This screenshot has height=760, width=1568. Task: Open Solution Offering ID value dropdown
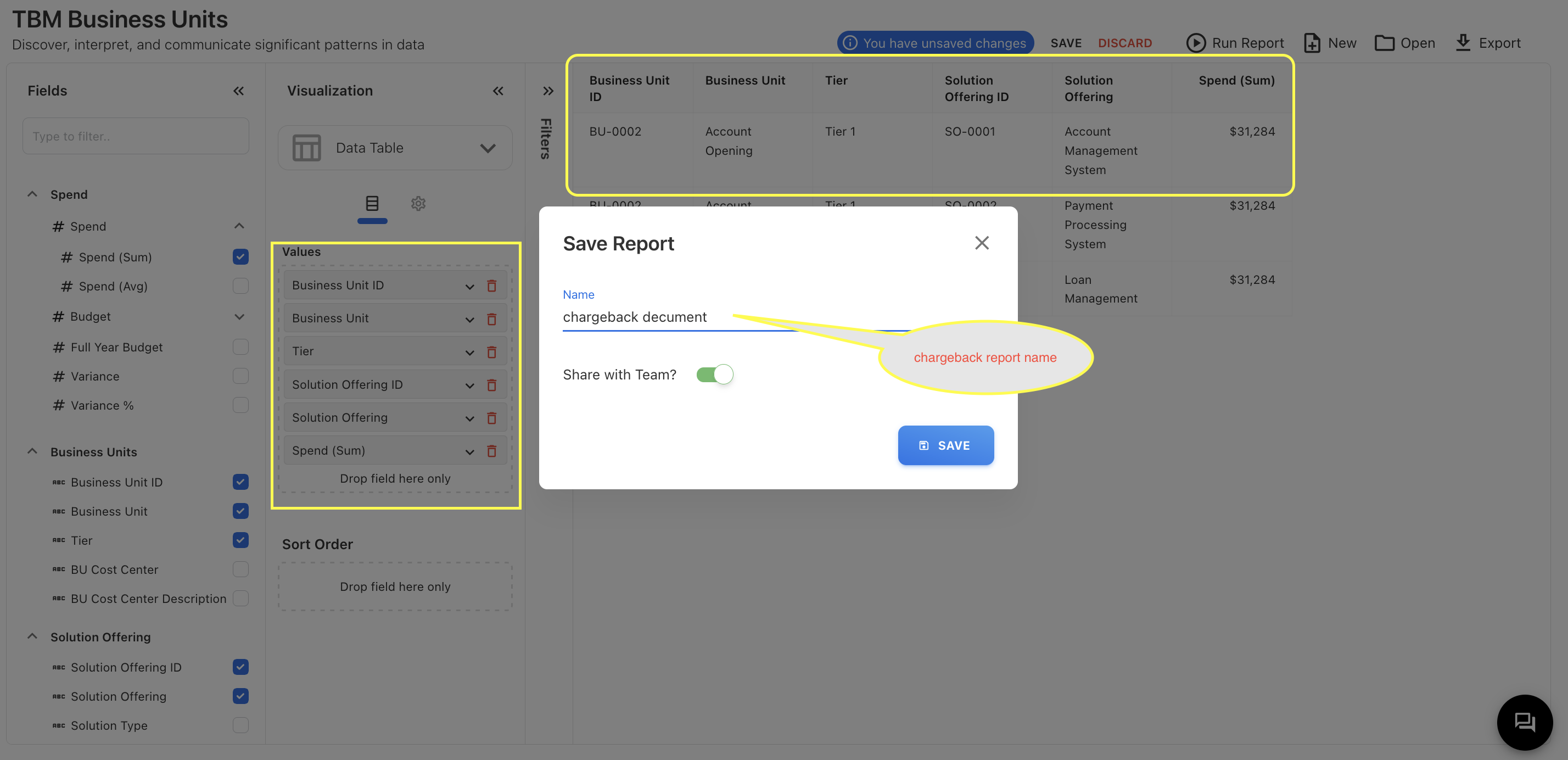pos(469,385)
